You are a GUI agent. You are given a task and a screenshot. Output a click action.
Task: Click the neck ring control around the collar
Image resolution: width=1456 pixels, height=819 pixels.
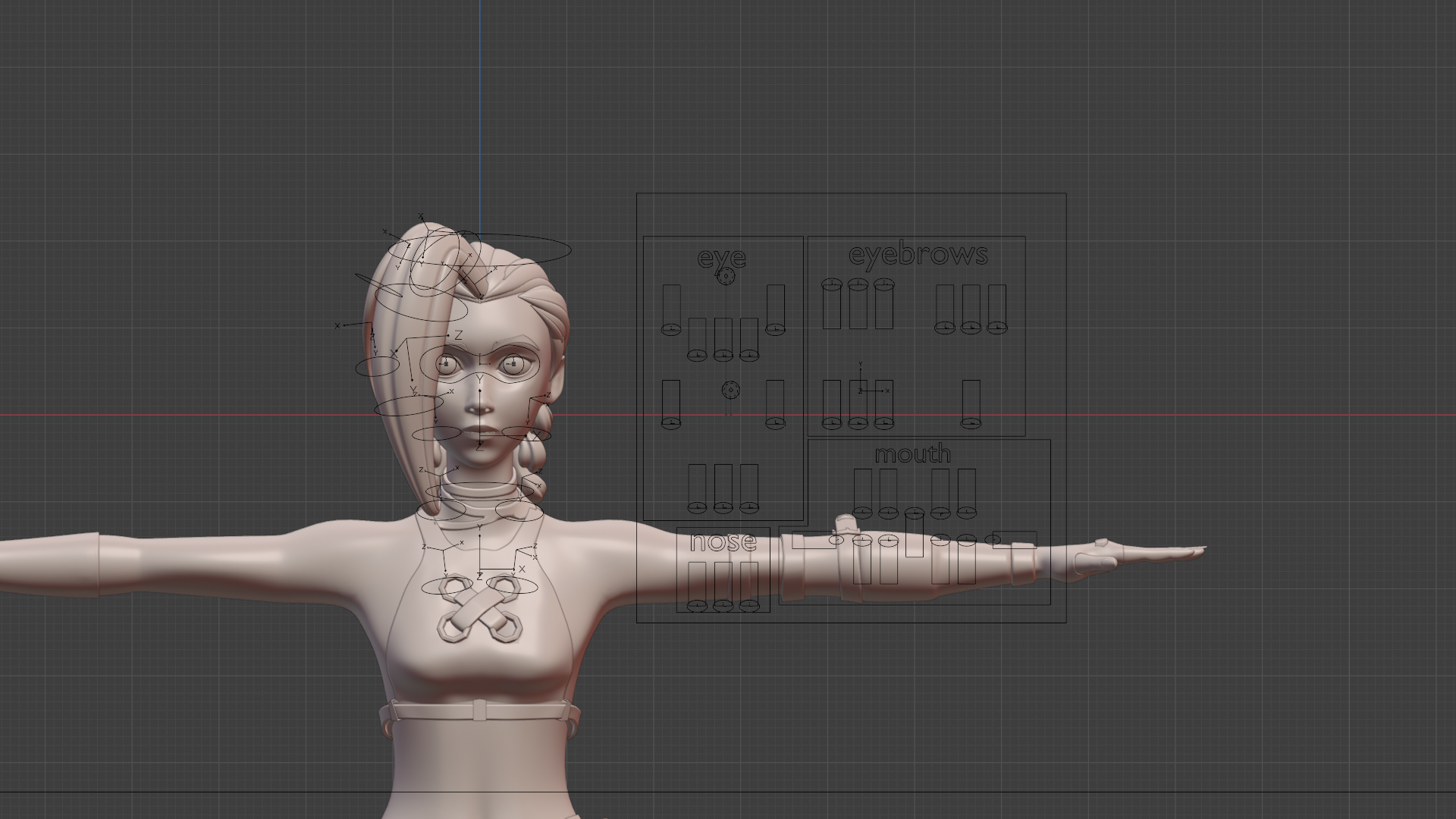[x=479, y=491]
